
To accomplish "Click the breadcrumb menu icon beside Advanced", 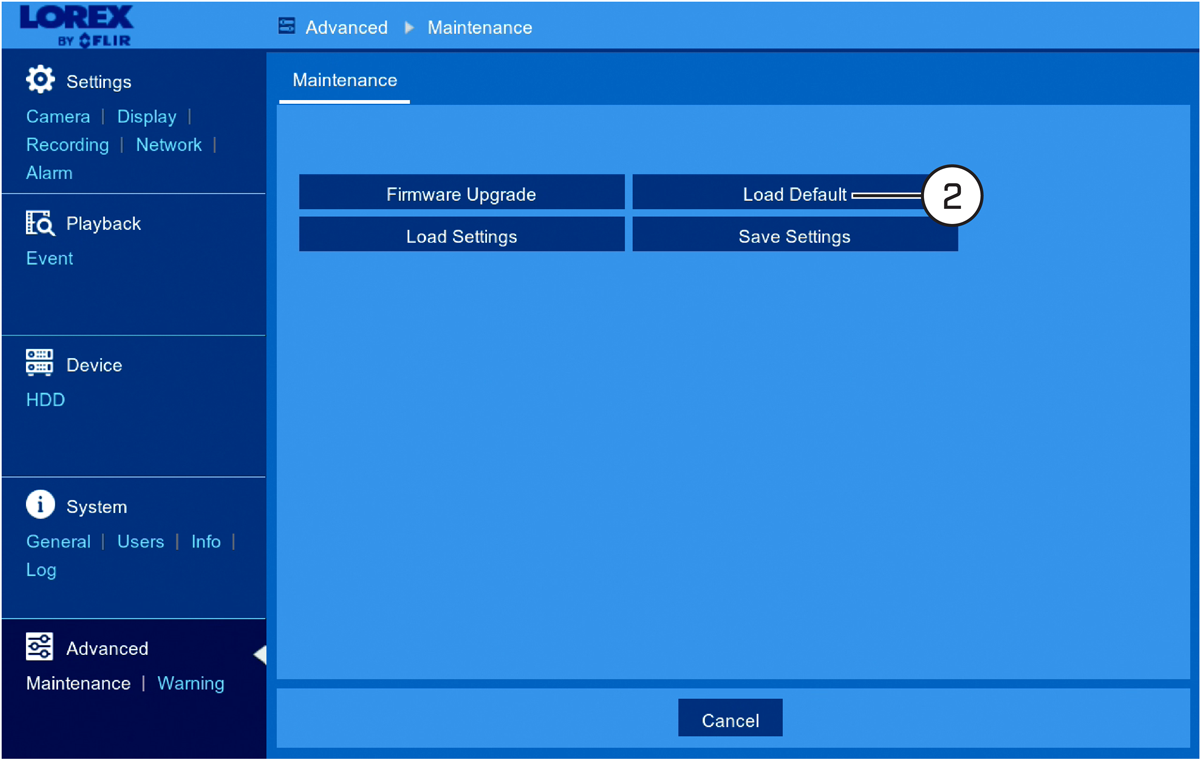I will 287,27.
